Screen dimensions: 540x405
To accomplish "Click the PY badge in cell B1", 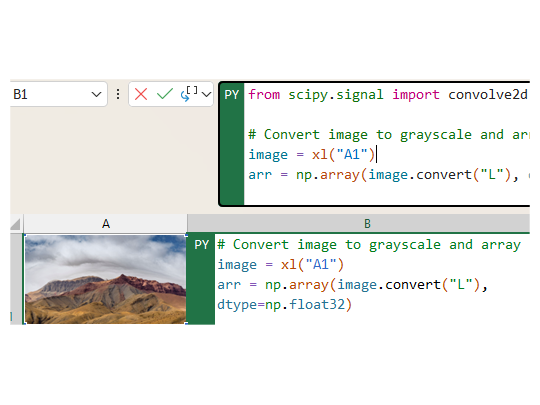I will coord(201,245).
